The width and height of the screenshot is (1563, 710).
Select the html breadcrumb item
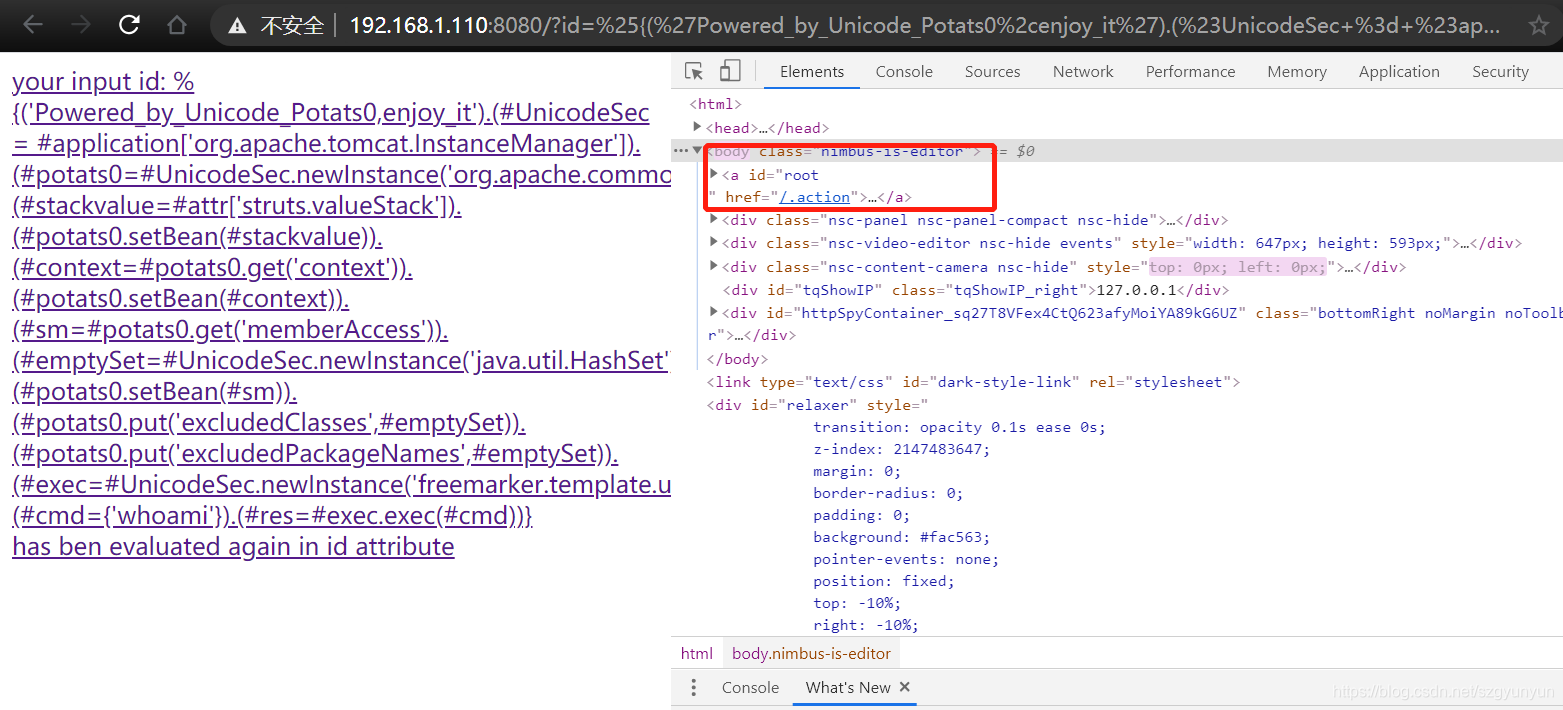tap(697, 654)
